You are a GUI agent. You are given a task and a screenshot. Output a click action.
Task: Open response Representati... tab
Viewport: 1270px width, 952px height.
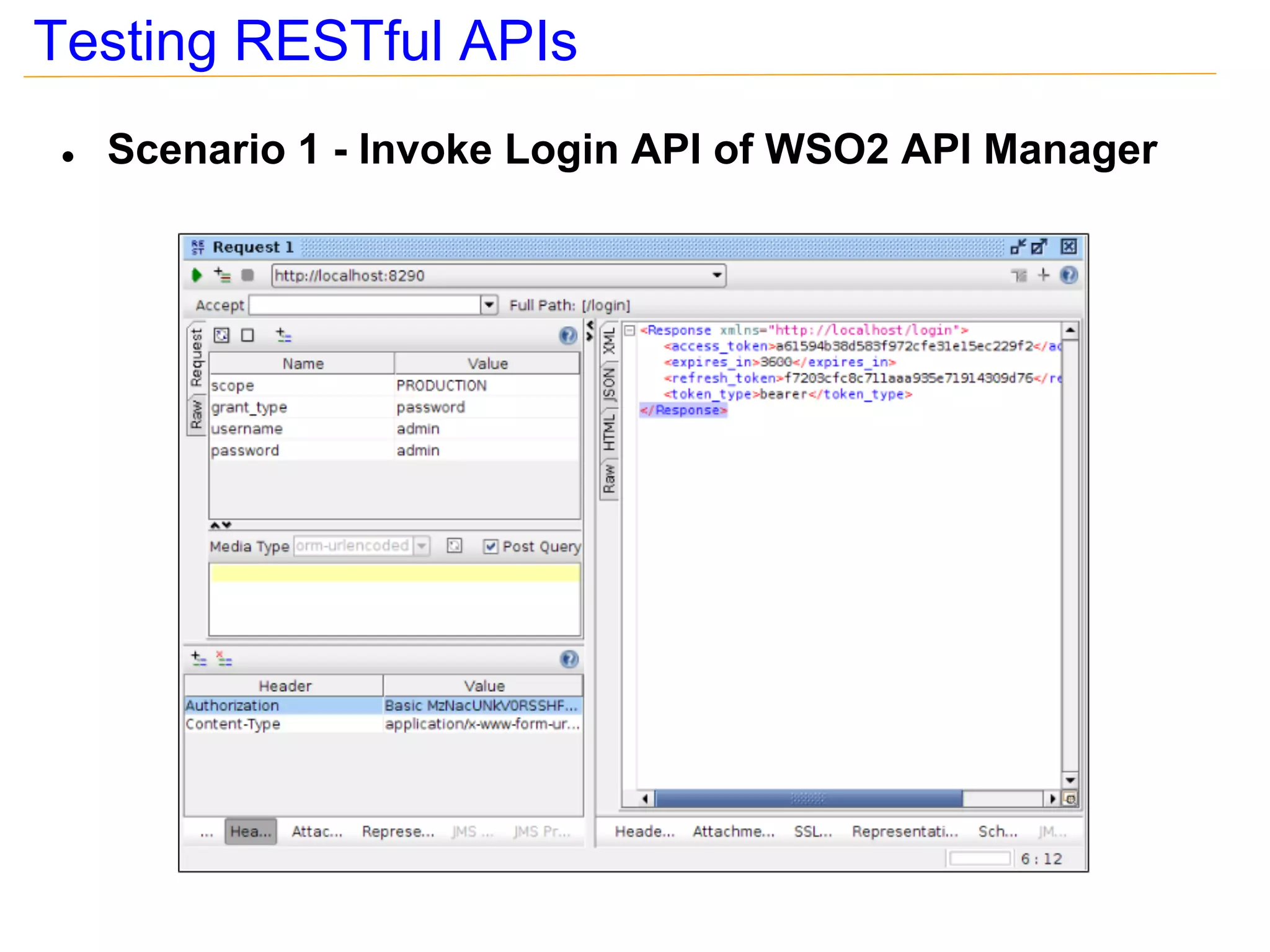tap(905, 831)
